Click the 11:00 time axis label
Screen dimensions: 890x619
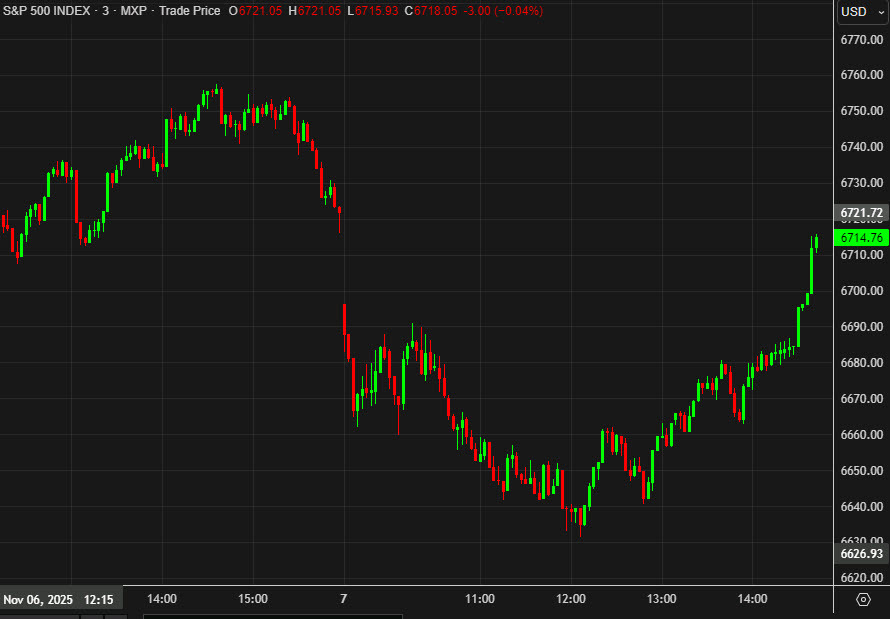tap(480, 599)
